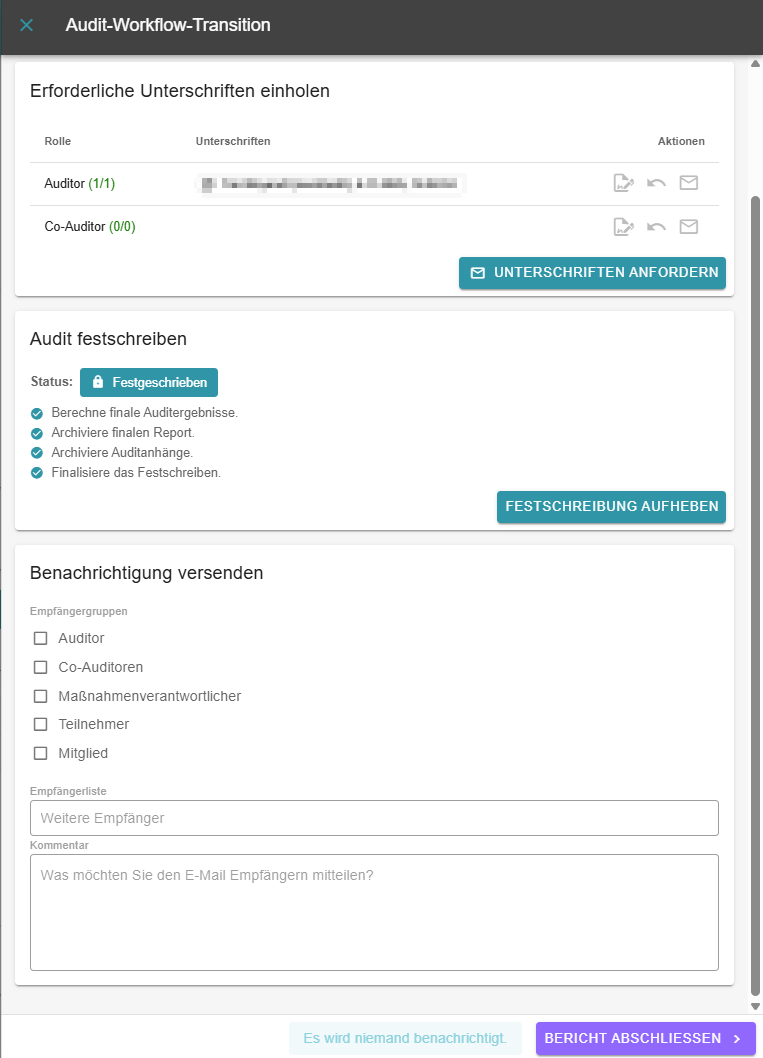Enable the Auditor recipient checkbox
763x1058 pixels.
pyautogui.click(x=41, y=638)
